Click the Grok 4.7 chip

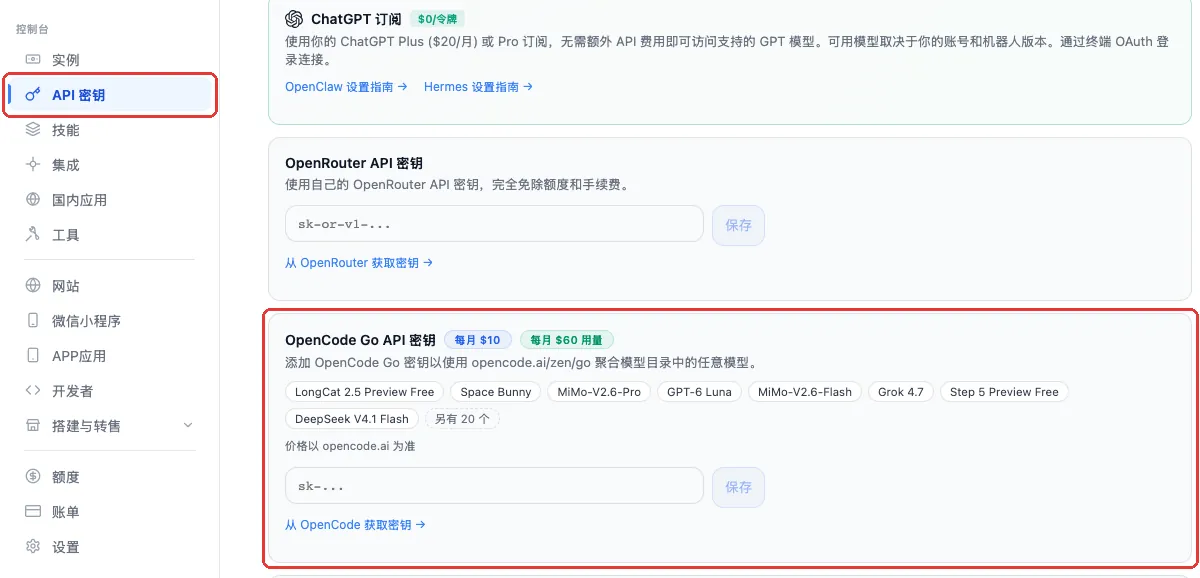pos(901,392)
